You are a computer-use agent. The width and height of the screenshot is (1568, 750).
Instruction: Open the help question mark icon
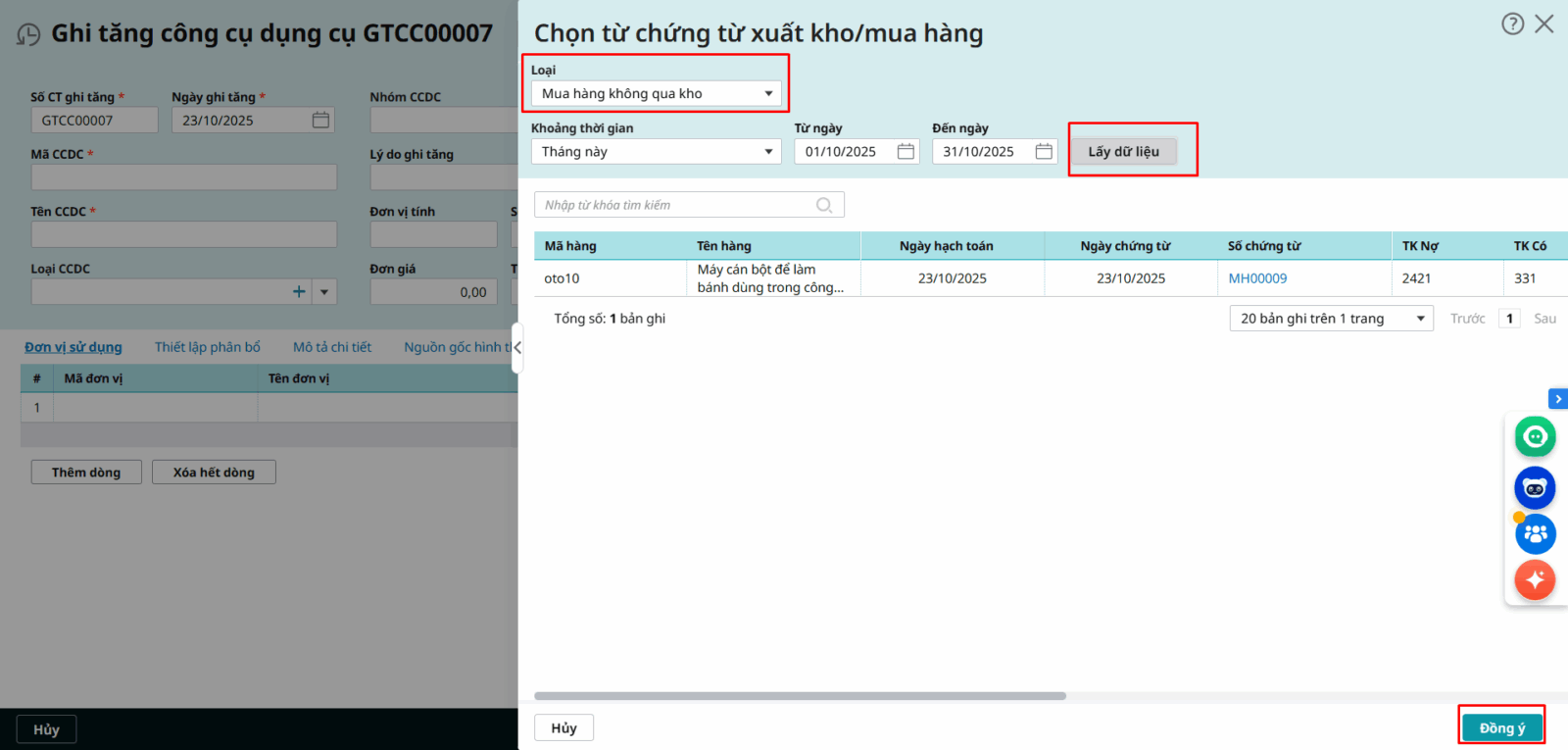[1513, 24]
